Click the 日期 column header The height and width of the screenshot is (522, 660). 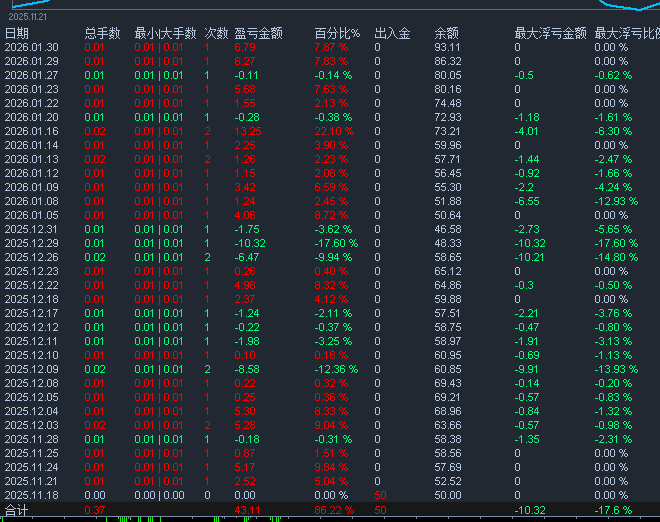point(17,33)
